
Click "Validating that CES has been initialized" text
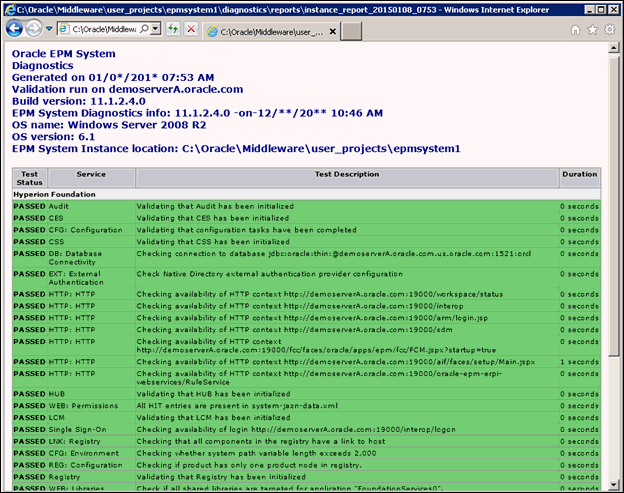213,218
